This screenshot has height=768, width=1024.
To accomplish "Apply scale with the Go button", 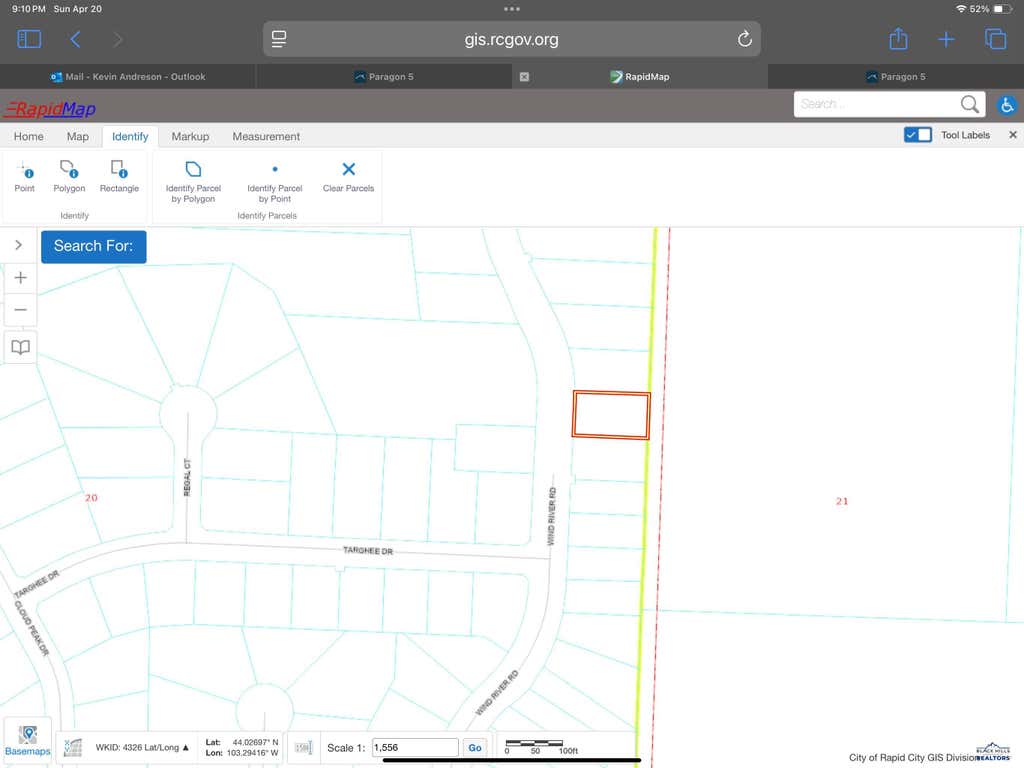I will tap(475, 748).
